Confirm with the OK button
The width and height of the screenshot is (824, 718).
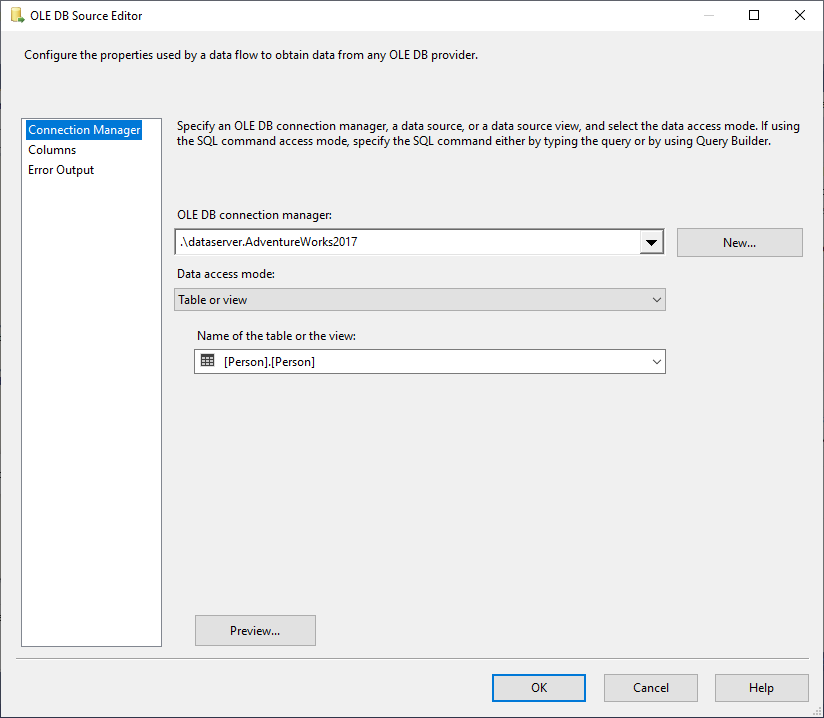[x=539, y=688]
